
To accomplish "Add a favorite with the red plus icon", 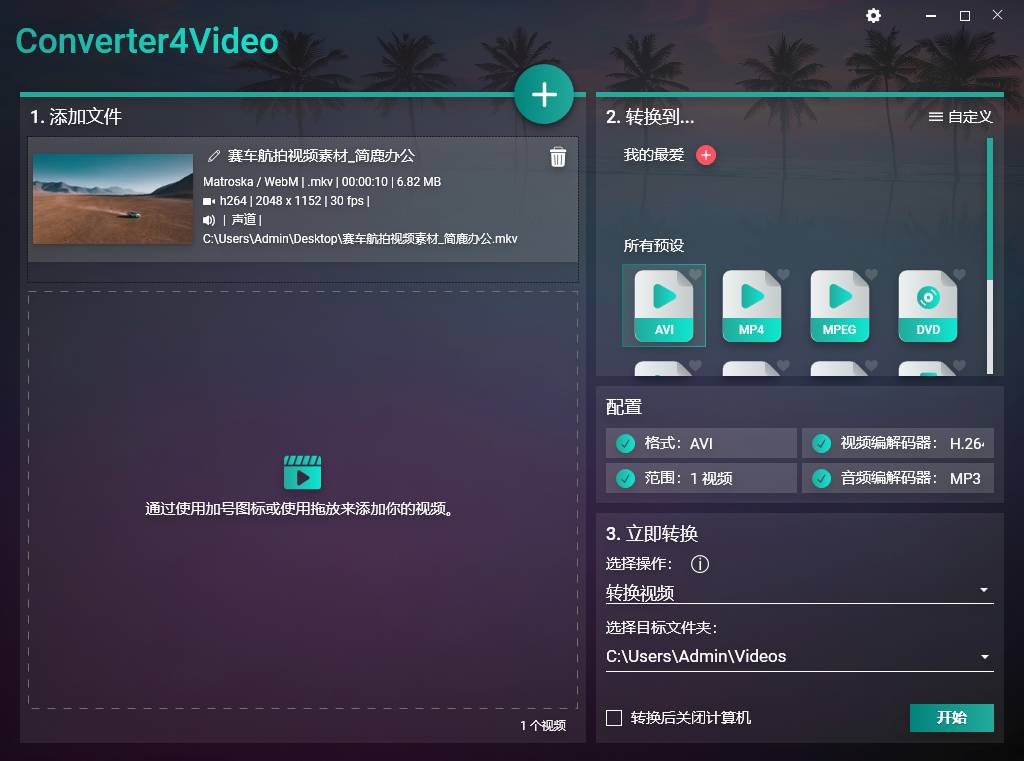I will pyautogui.click(x=707, y=156).
